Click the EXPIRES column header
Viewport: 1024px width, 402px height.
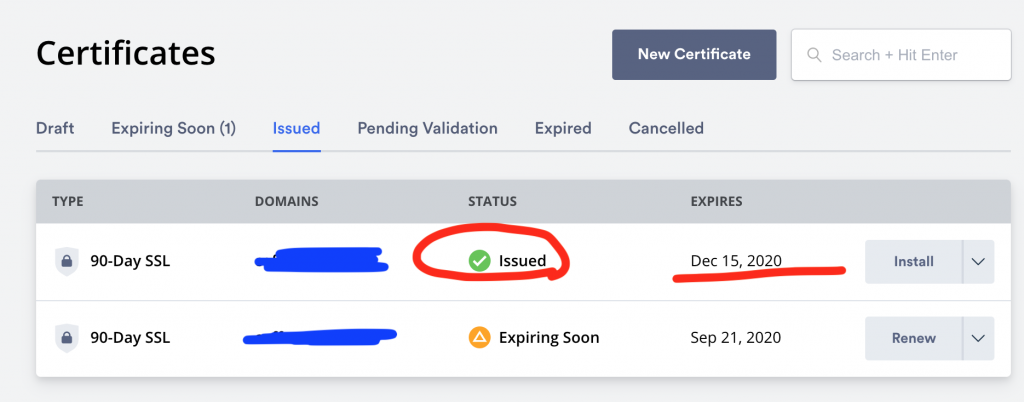pyautogui.click(x=716, y=202)
